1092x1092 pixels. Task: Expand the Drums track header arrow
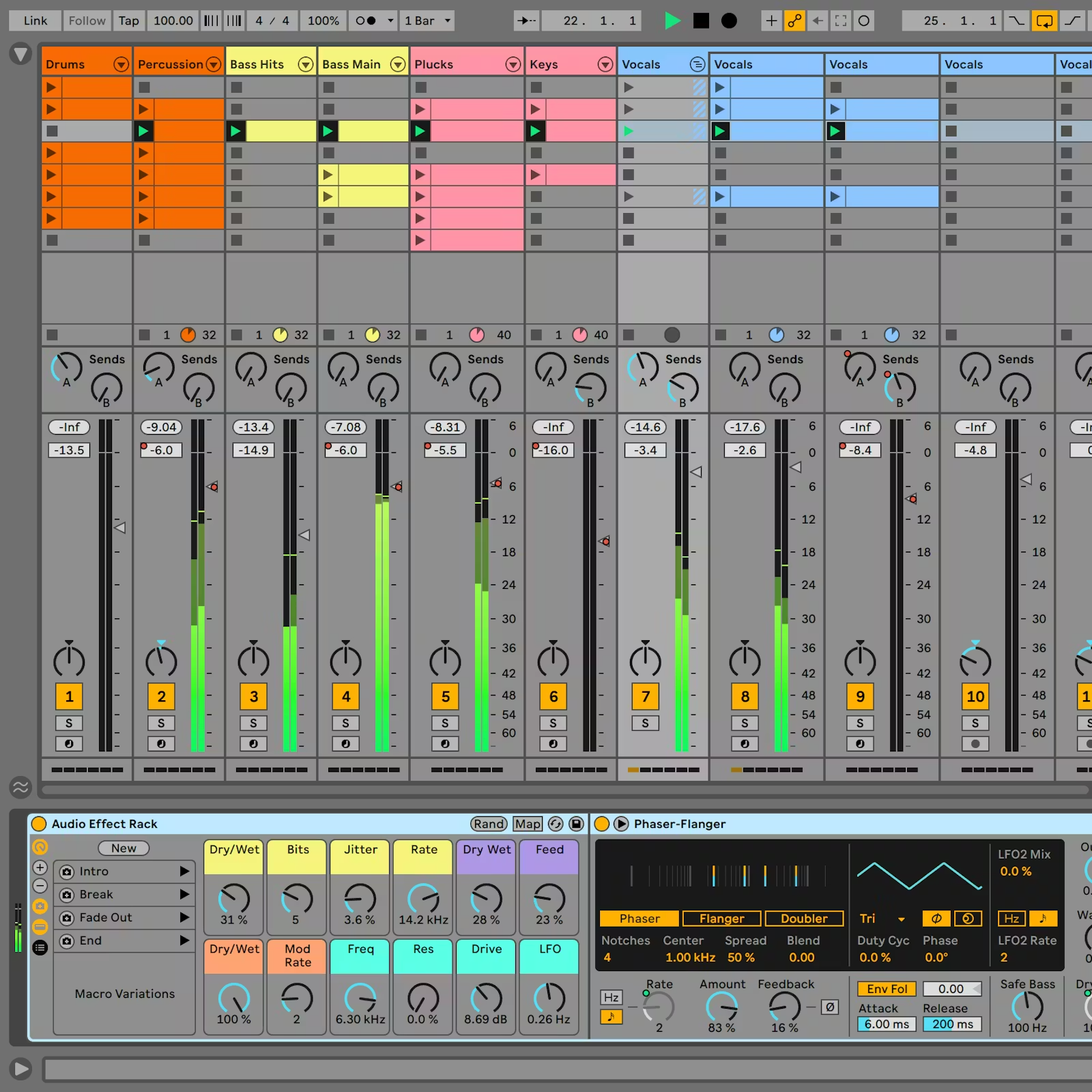click(121, 64)
